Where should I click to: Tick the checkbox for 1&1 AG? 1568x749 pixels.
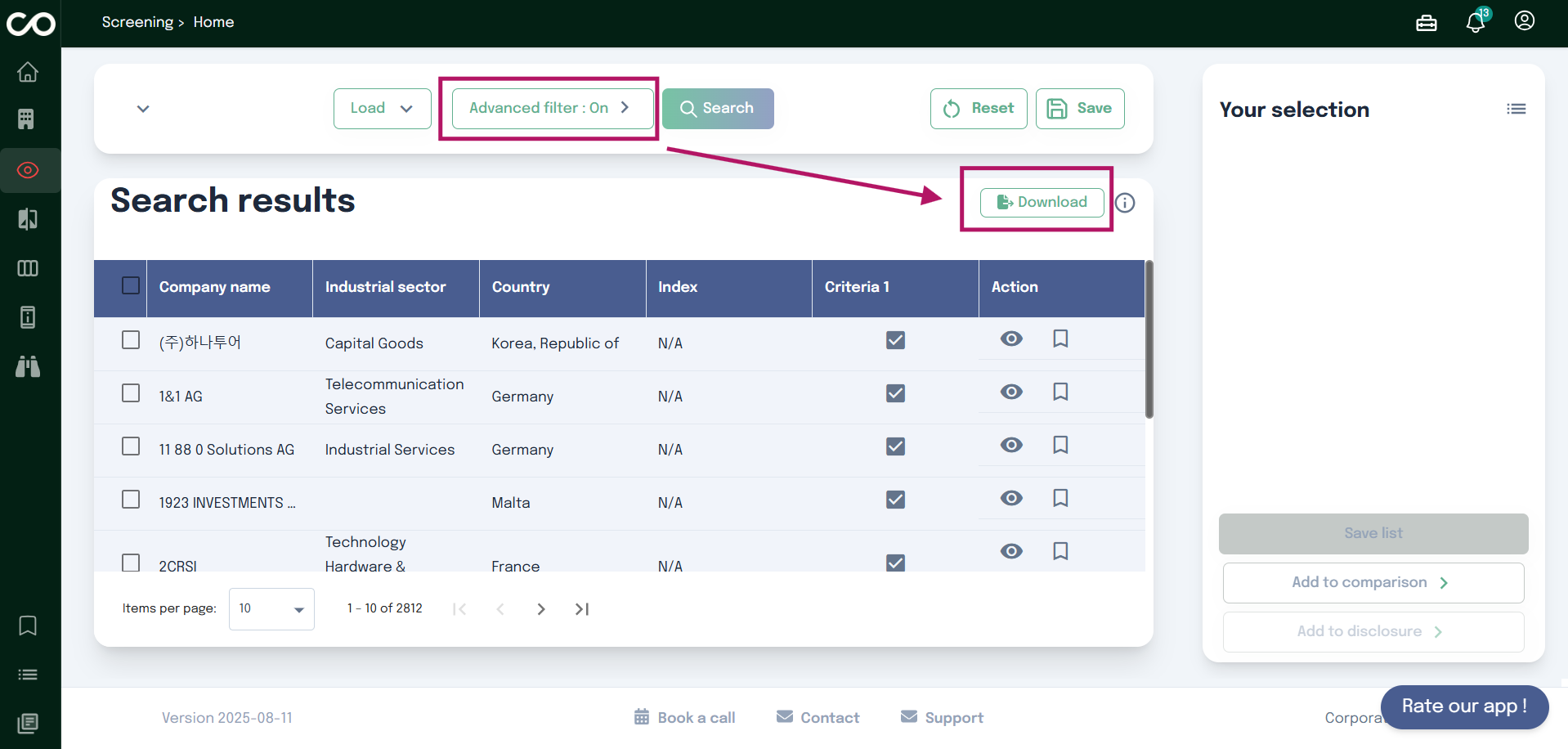point(131,393)
